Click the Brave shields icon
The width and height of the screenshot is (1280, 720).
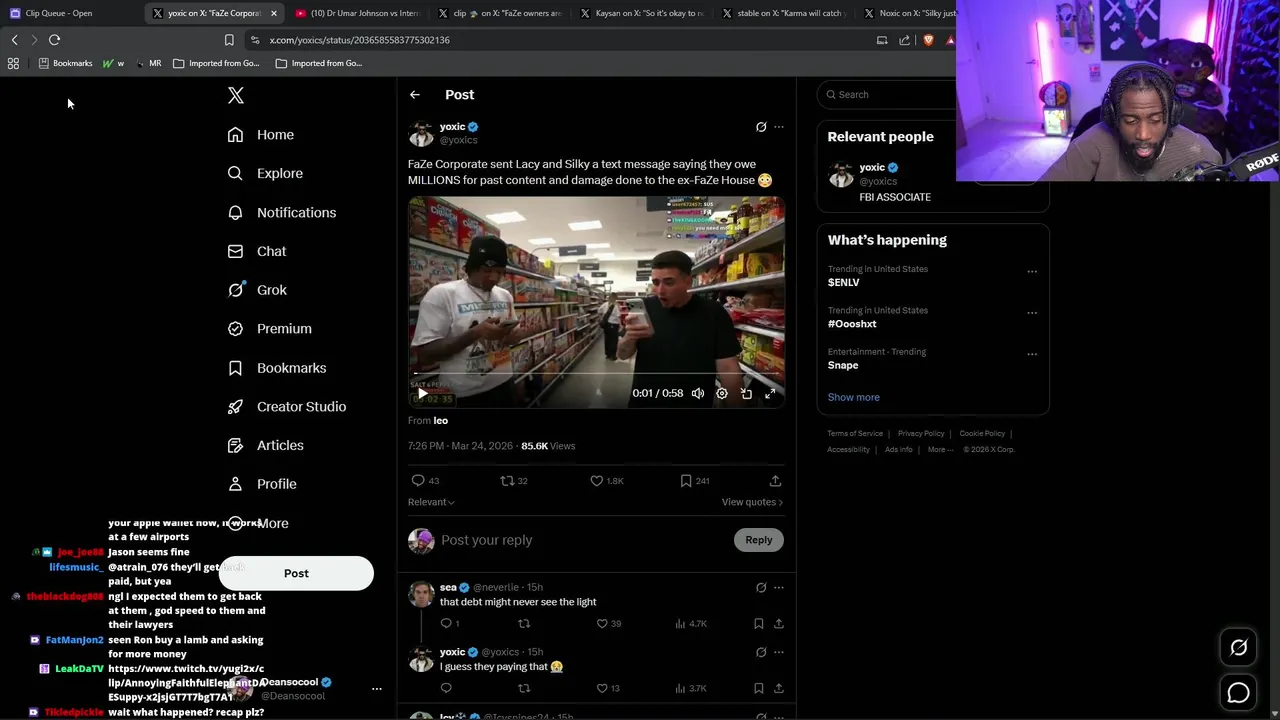[928, 40]
